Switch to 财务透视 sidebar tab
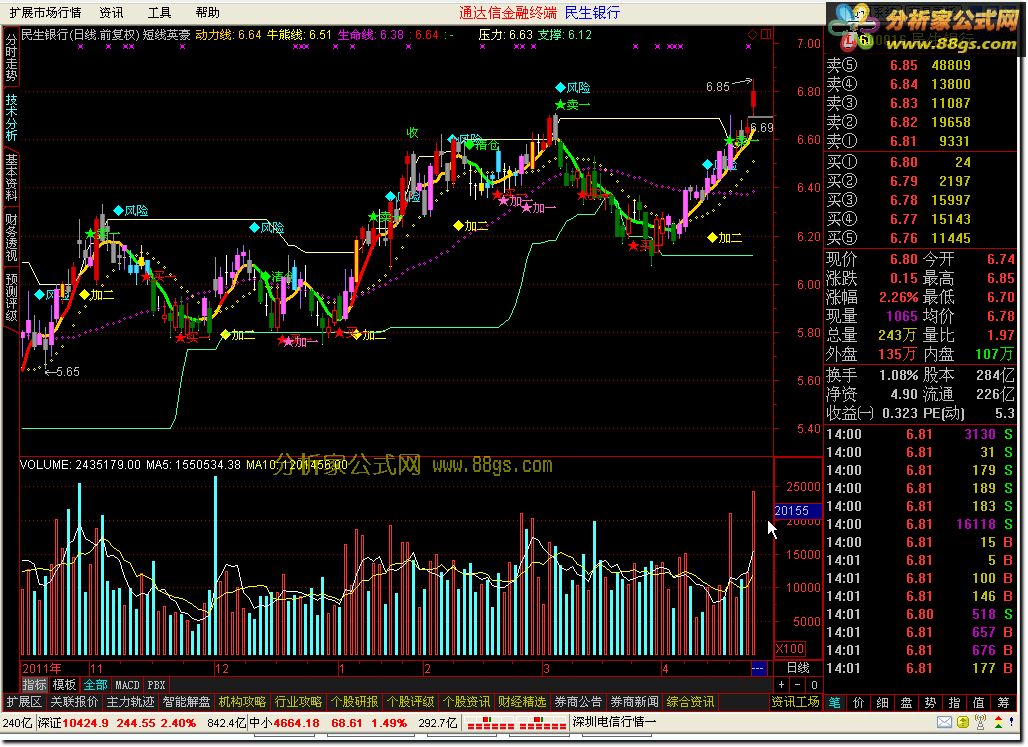The height and width of the screenshot is (747, 1028). pyautogui.click(x=11, y=237)
